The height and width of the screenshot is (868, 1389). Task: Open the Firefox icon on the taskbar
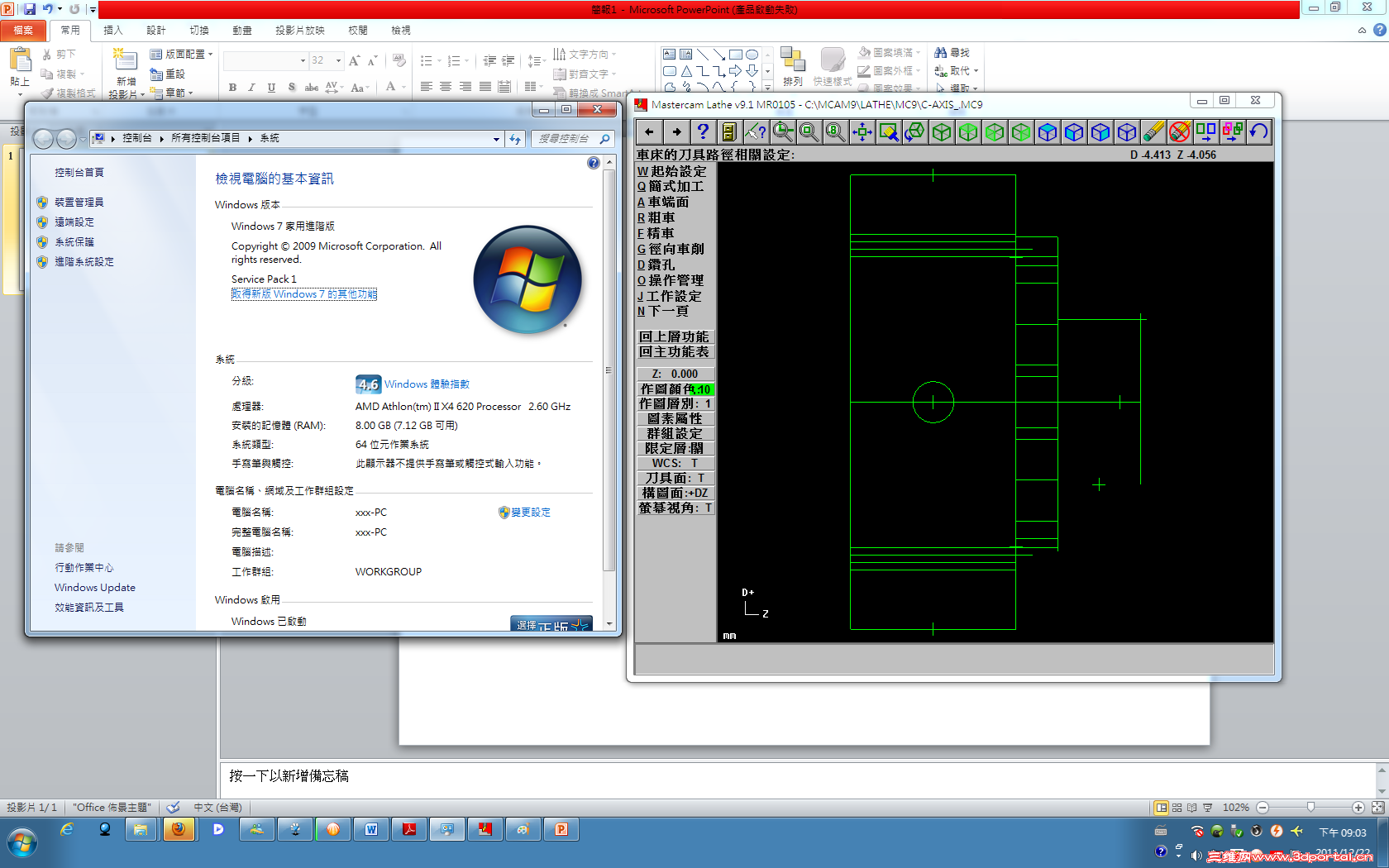[178, 829]
